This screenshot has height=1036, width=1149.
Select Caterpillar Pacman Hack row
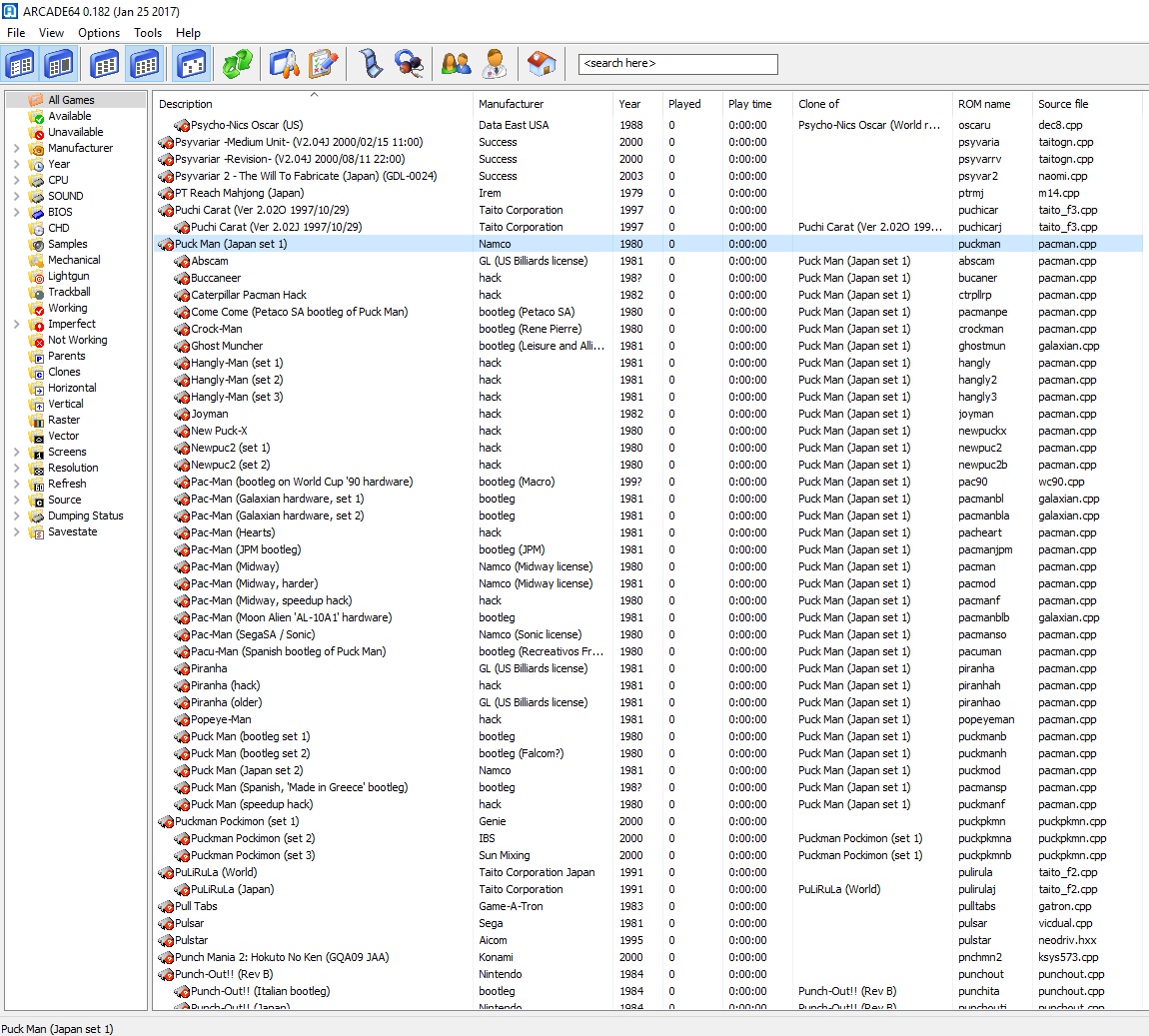(648, 296)
